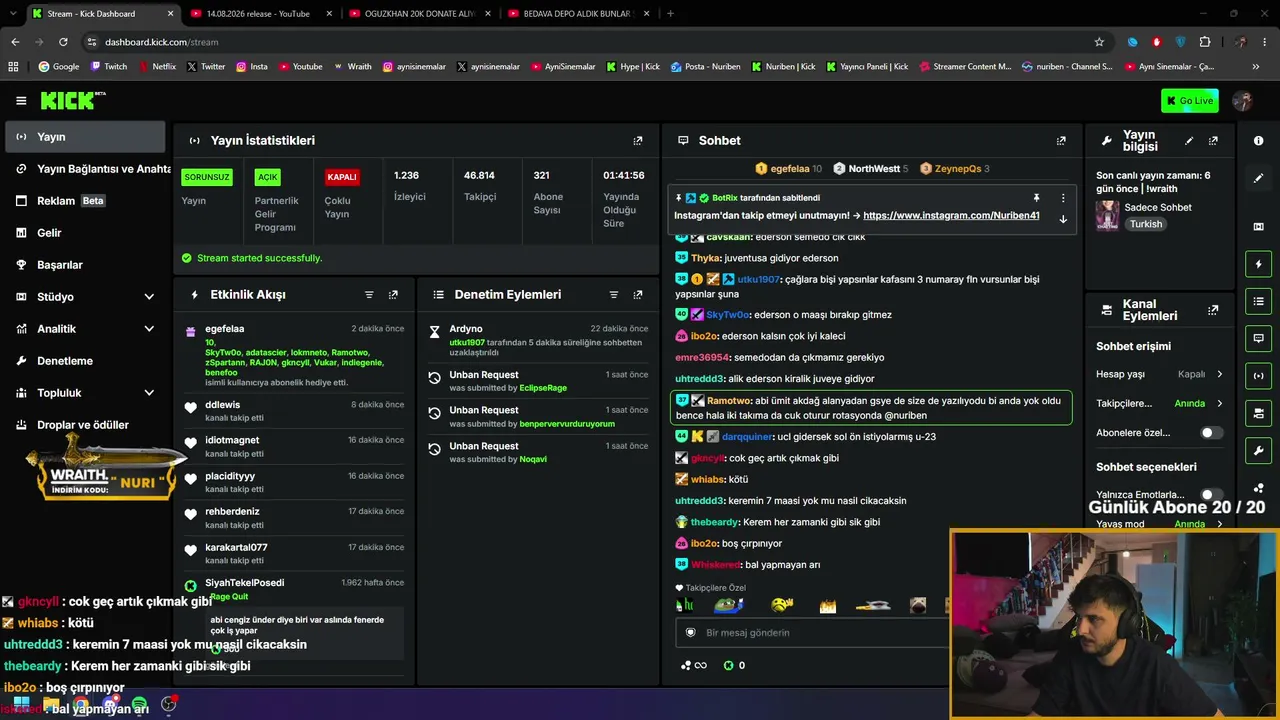Screen dimensions: 1280x720
Task: Toggle the chat panel button in right rail
Action: point(1258,338)
